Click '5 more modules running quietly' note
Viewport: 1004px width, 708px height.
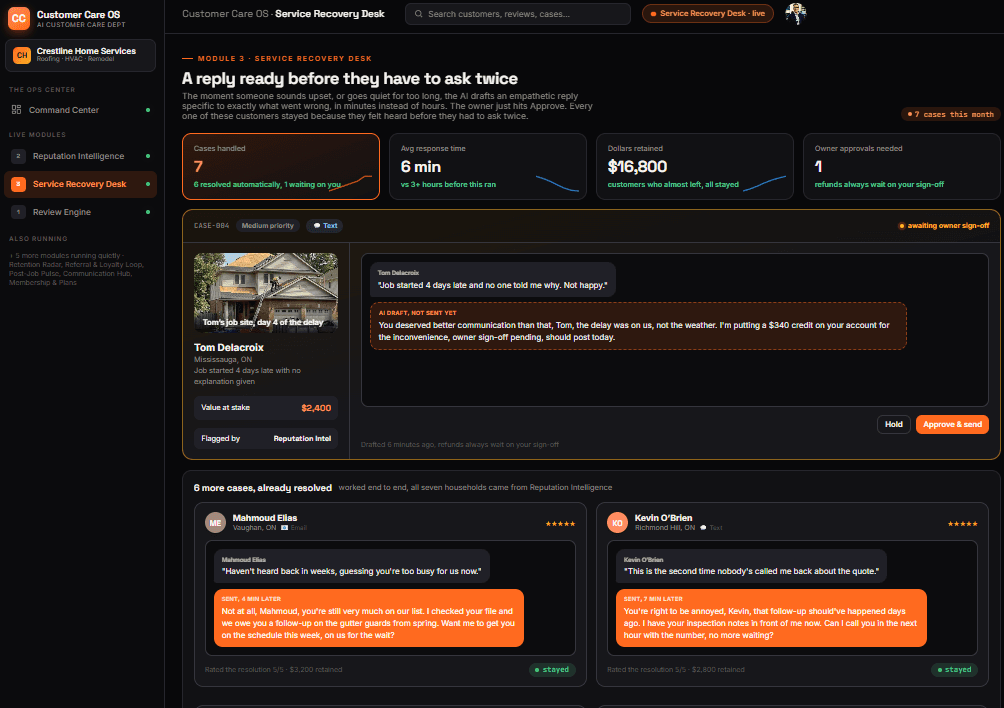[x=77, y=269]
